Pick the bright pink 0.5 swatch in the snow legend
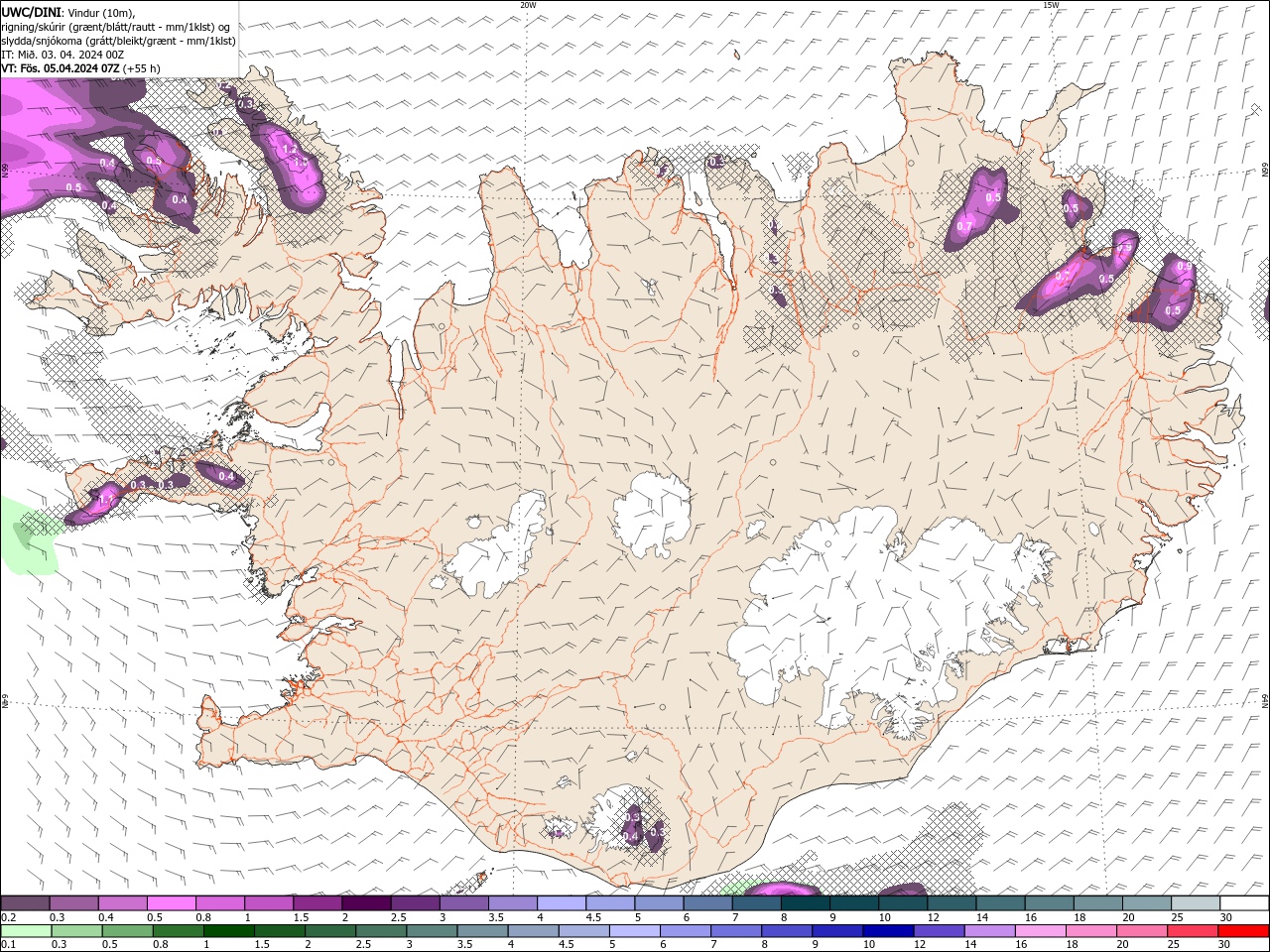This screenshot has width=1270, height=952. point(171,903)
